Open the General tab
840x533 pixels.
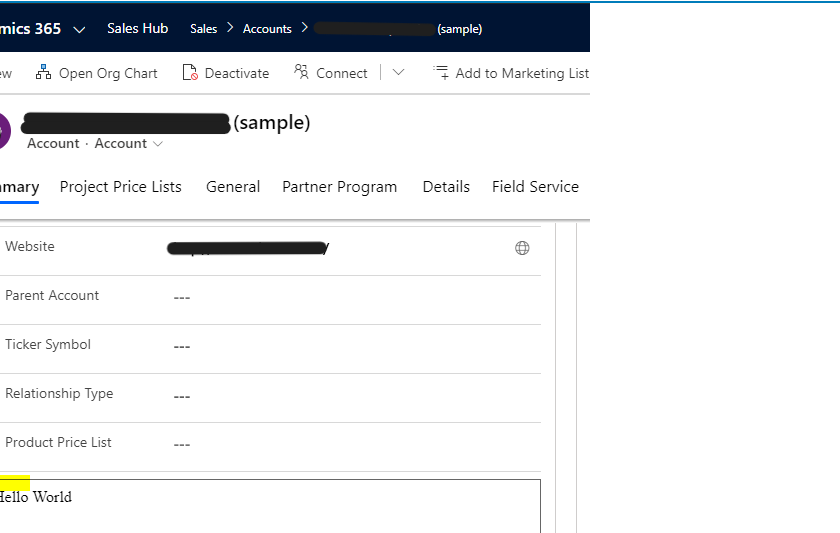click(x=233, y=187)
